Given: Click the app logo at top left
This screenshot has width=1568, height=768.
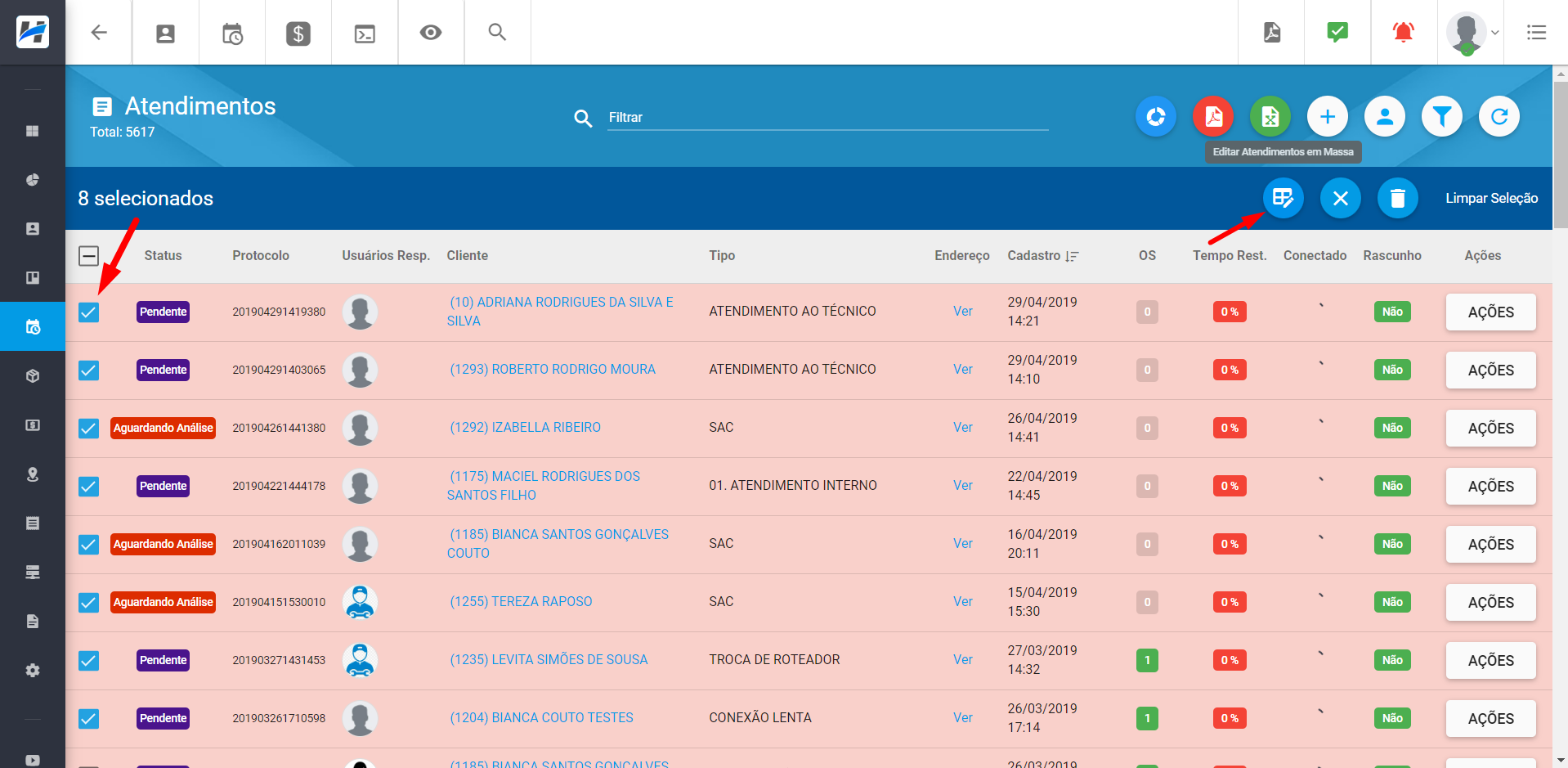Looking at the screenshot, I should click(x=33, y=33).
